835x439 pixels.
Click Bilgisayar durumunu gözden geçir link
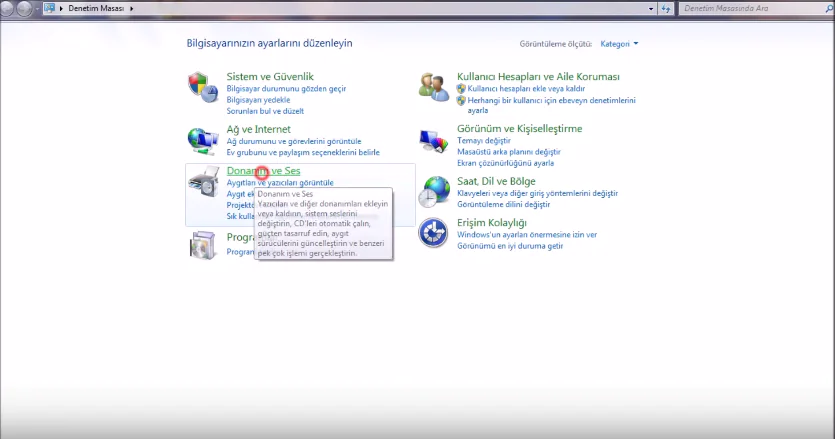tap(286, 88)
